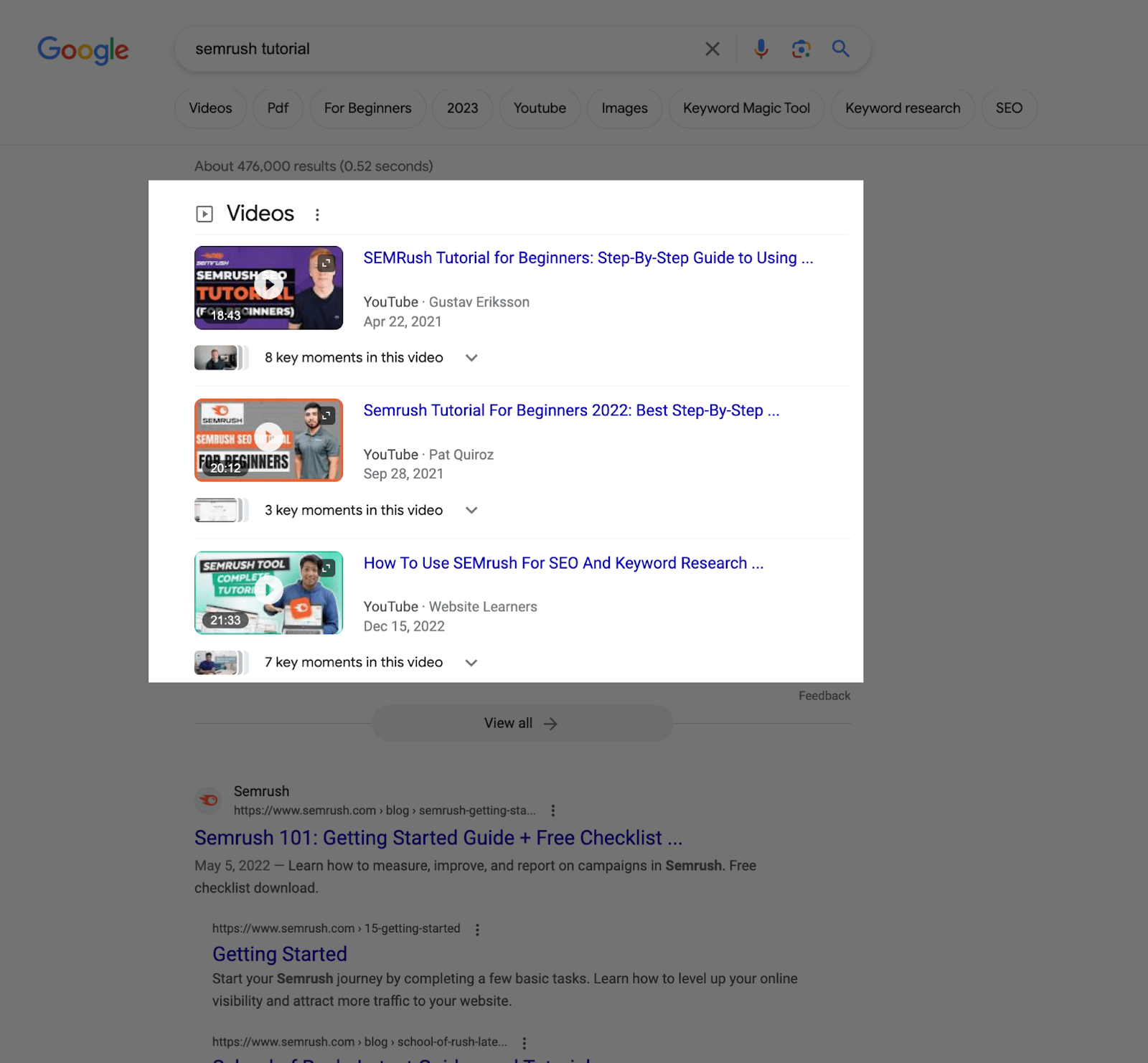Open Google Lens via the camera icon

click(x=801, y=49)
